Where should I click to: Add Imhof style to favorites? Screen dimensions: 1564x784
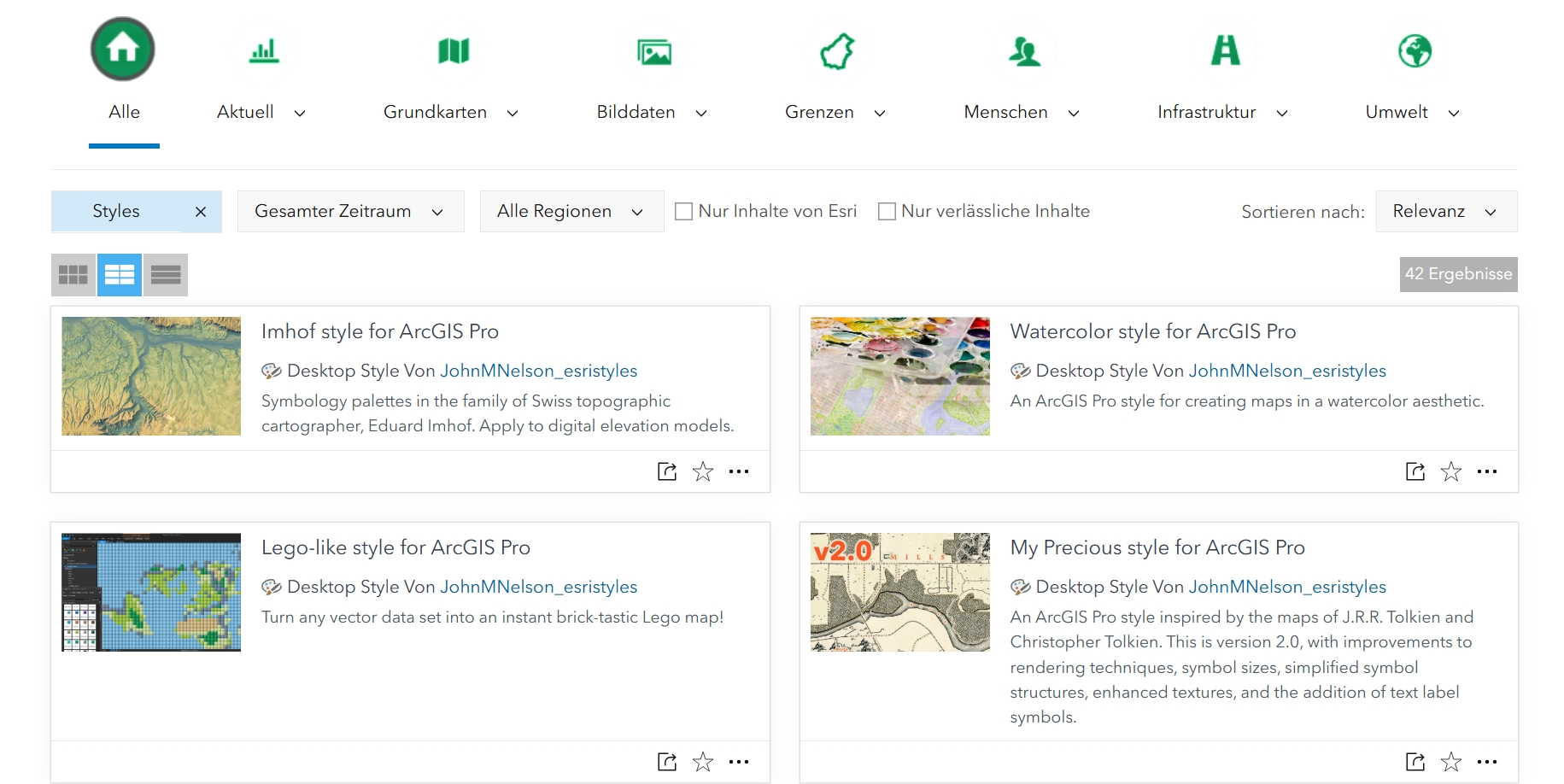703,471
